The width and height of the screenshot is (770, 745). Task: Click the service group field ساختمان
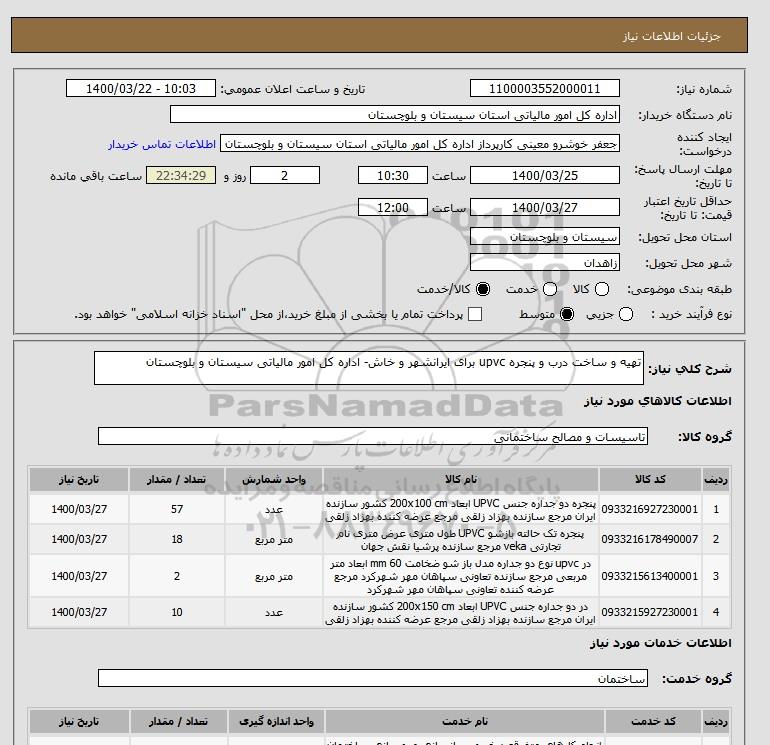[x=373, y=679]
